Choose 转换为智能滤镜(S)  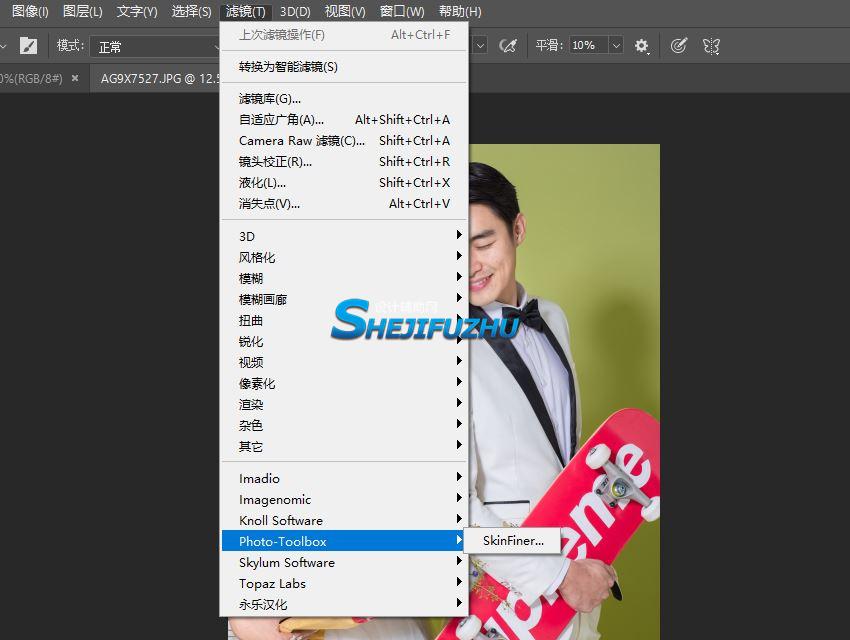pyautogui.click(x=344, y=67)
